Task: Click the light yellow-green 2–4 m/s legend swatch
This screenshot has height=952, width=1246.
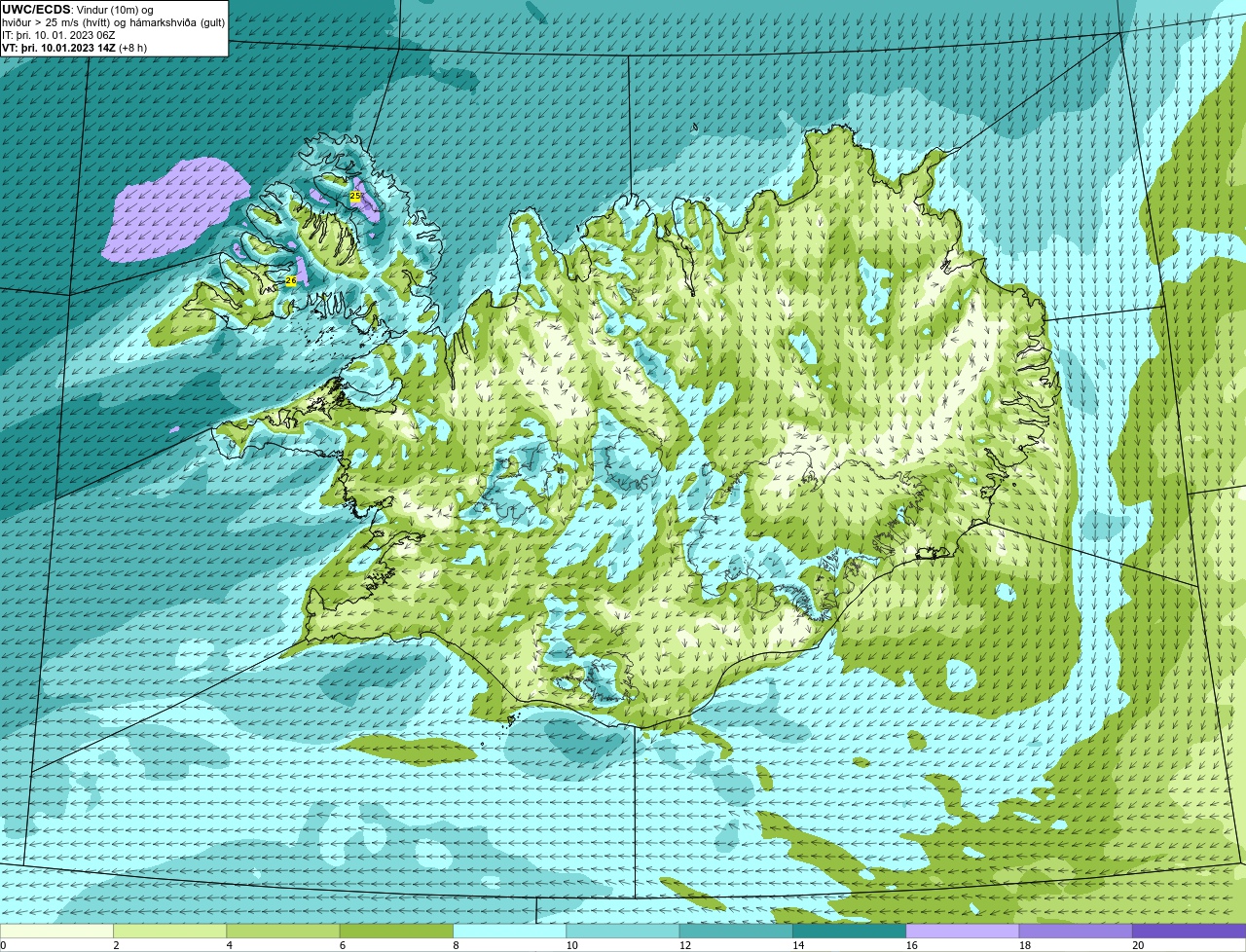Action: click(x=170, y=931)
